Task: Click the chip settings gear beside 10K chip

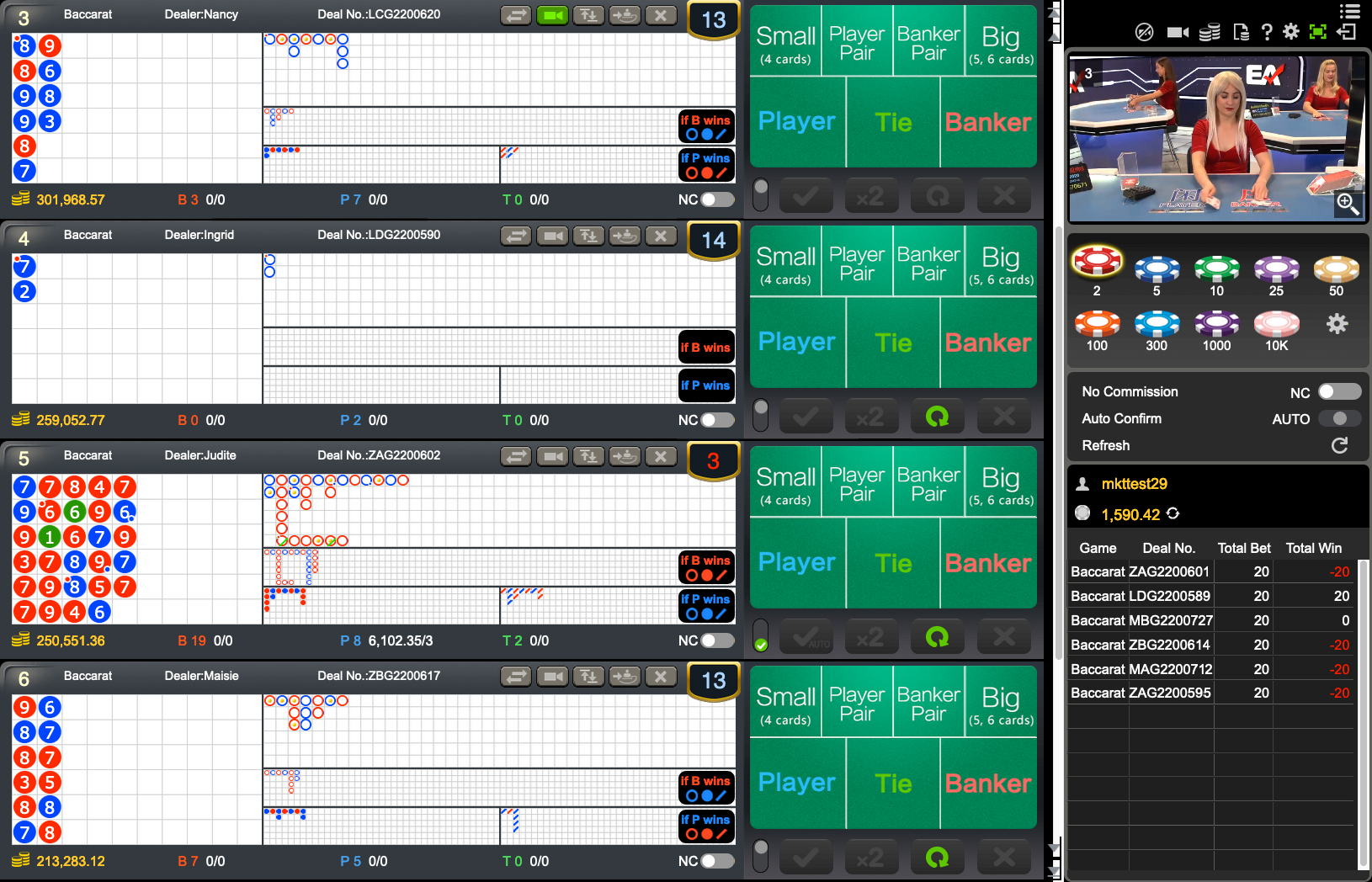Action: click(x=1337, y=324)
